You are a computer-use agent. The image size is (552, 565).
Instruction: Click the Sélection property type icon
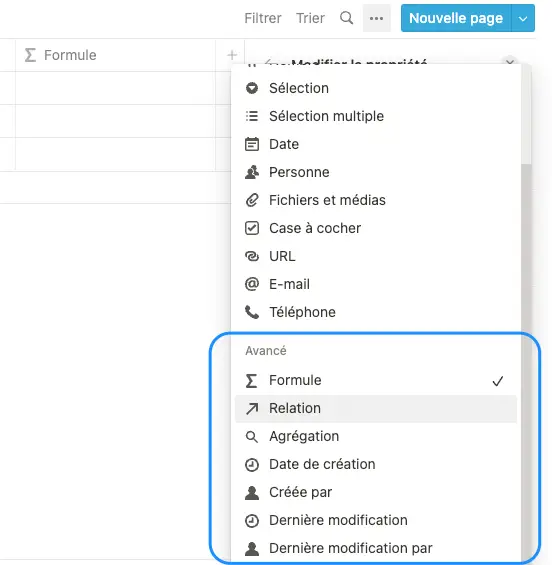[x=252, y=88]
